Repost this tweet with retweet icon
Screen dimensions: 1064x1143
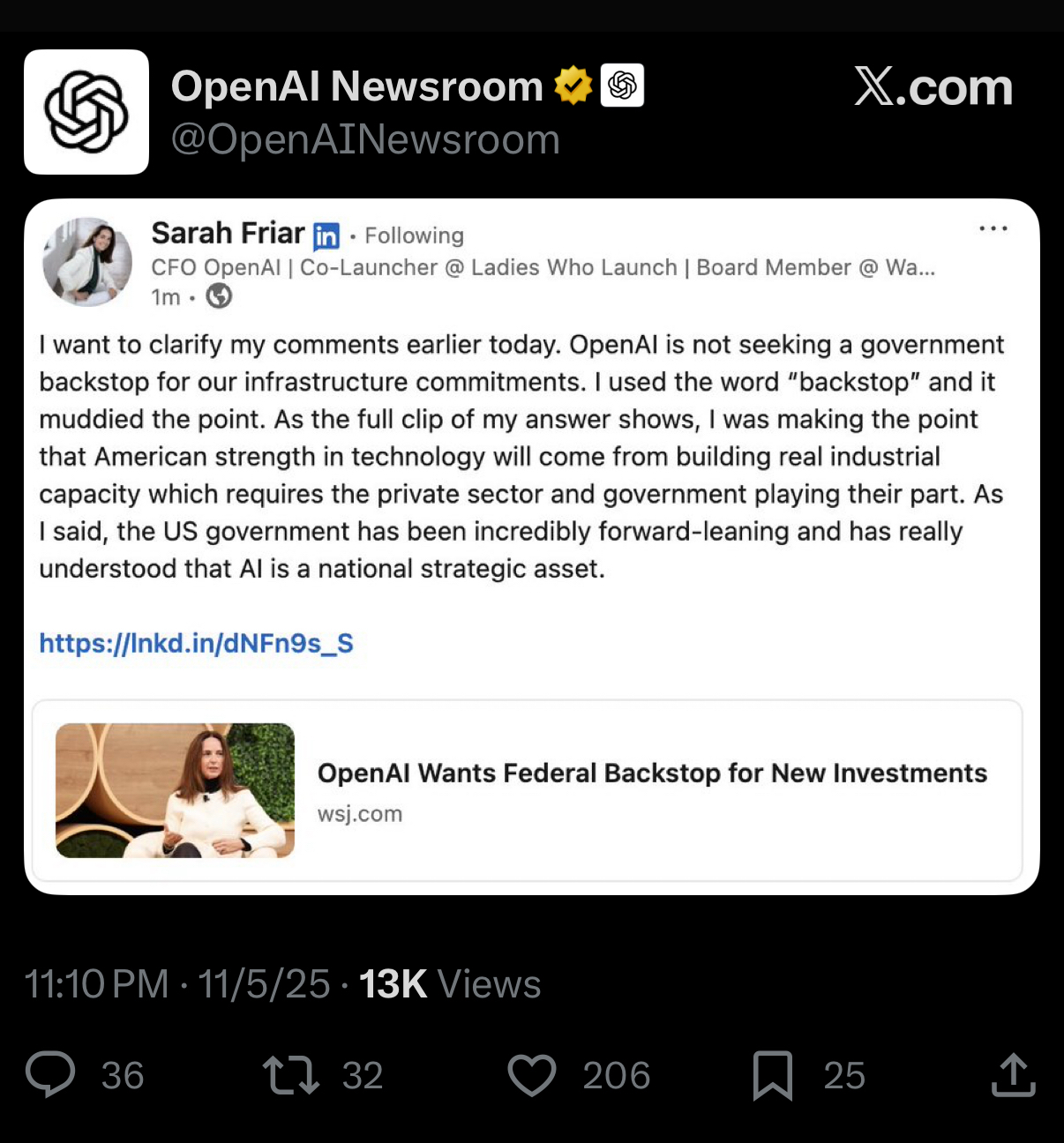tap(291, 1075)
